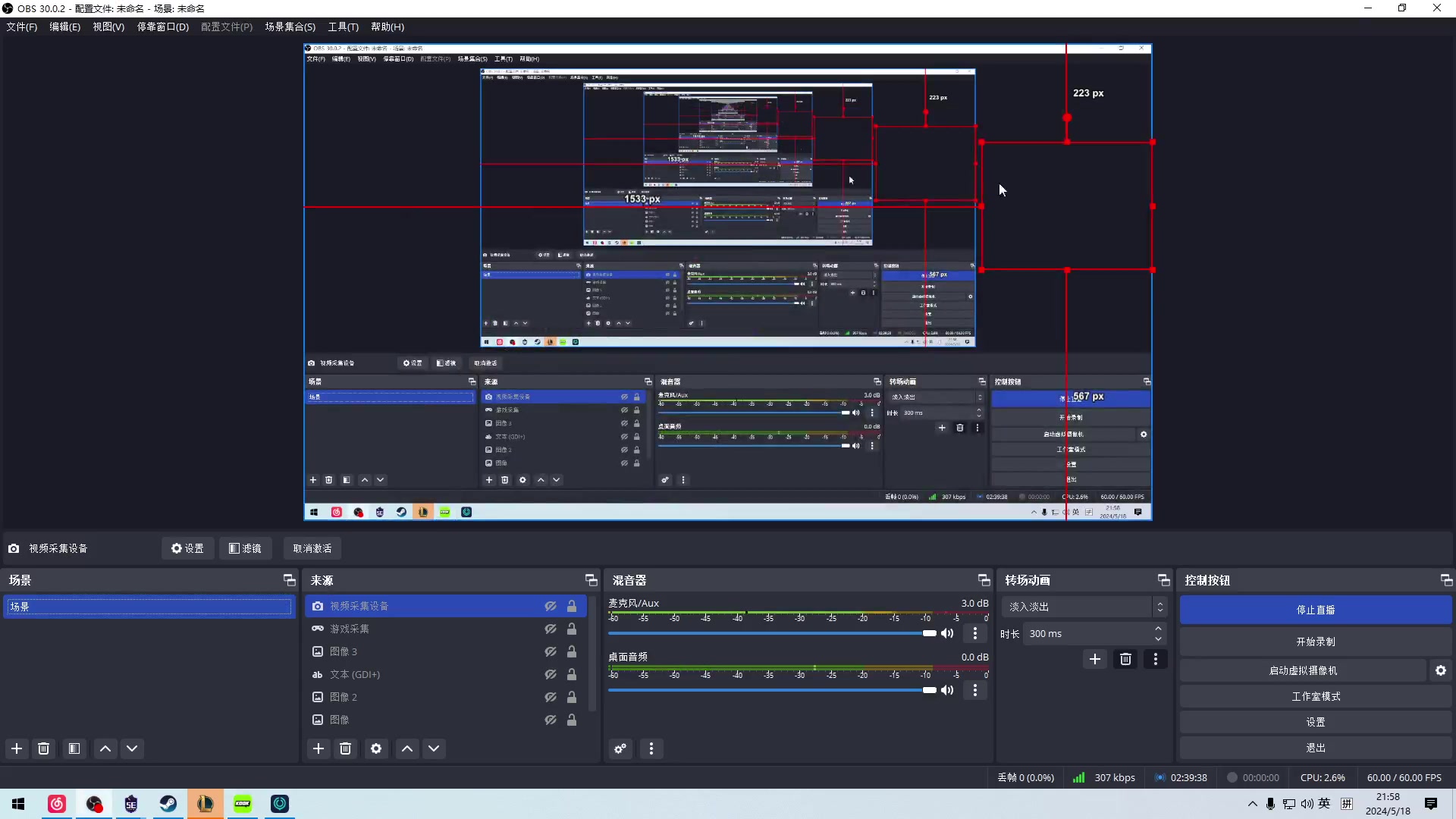Open the 停靠窗口(D) menu
Screen dimensions: 1456x819
[162, 27]
